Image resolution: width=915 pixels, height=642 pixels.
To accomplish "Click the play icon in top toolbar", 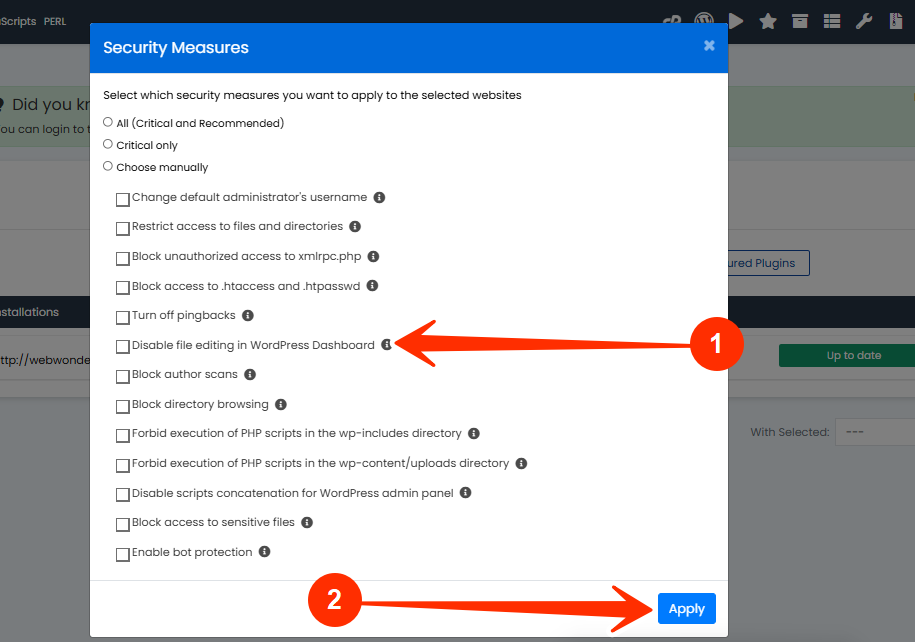I will 736,22.
